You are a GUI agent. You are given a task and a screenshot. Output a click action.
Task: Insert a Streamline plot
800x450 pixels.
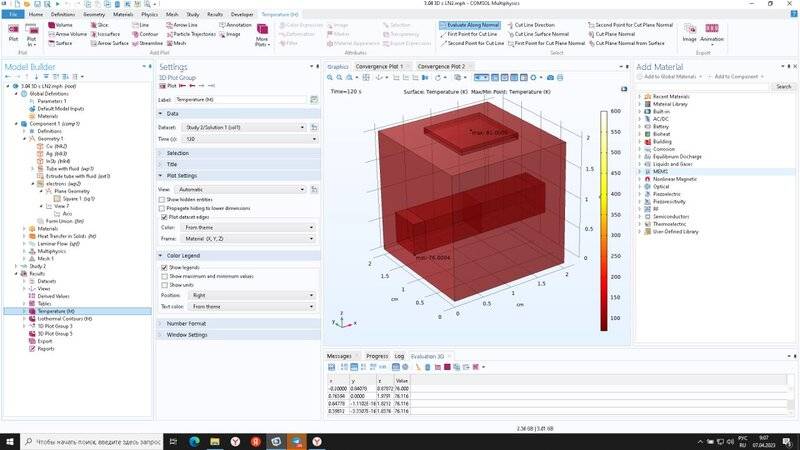[146, 44]
